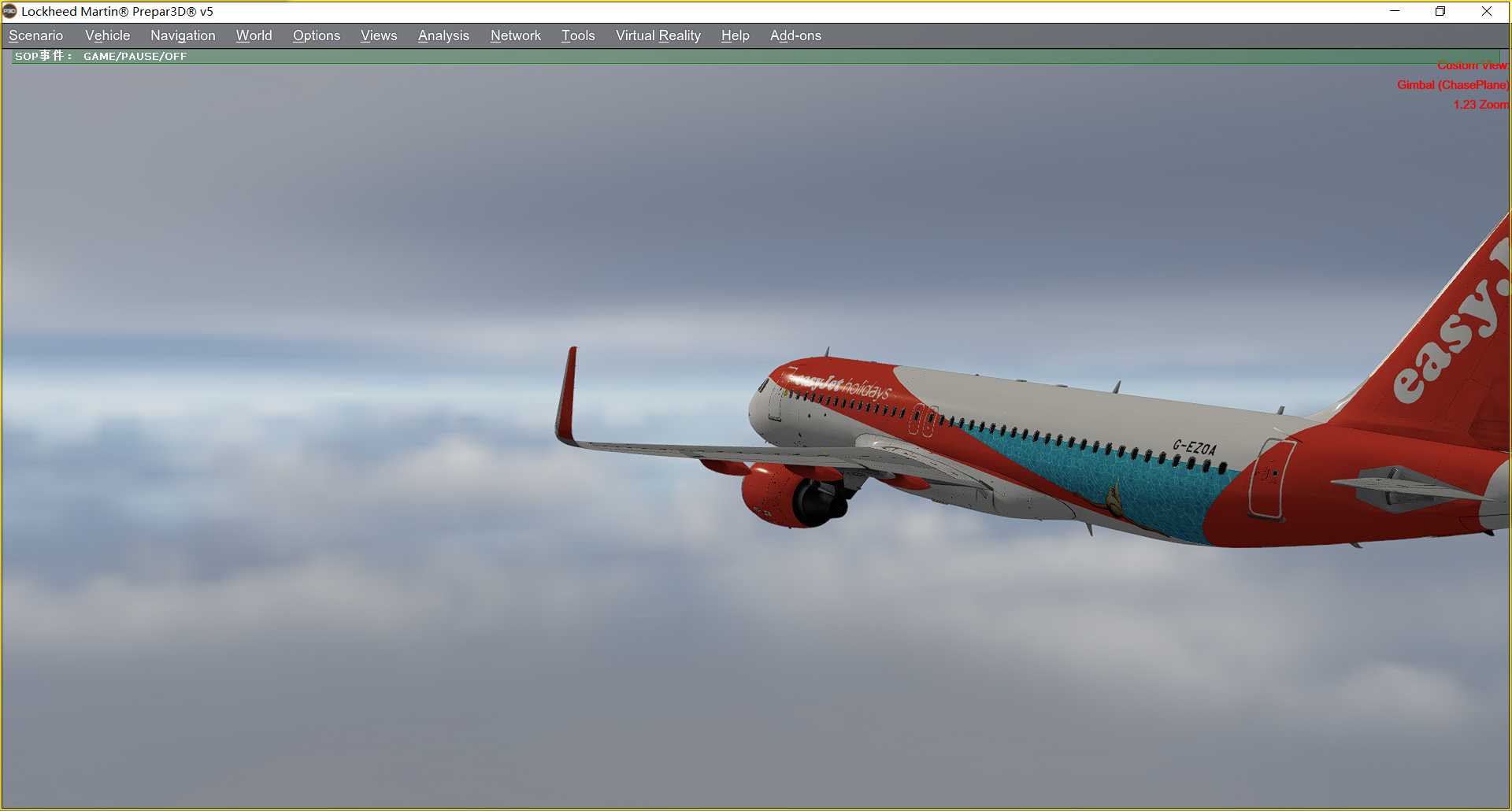
Task: Click the SOP事件 GAME/PAUSE/OFF status bar
Action: (x=102, y=56)
